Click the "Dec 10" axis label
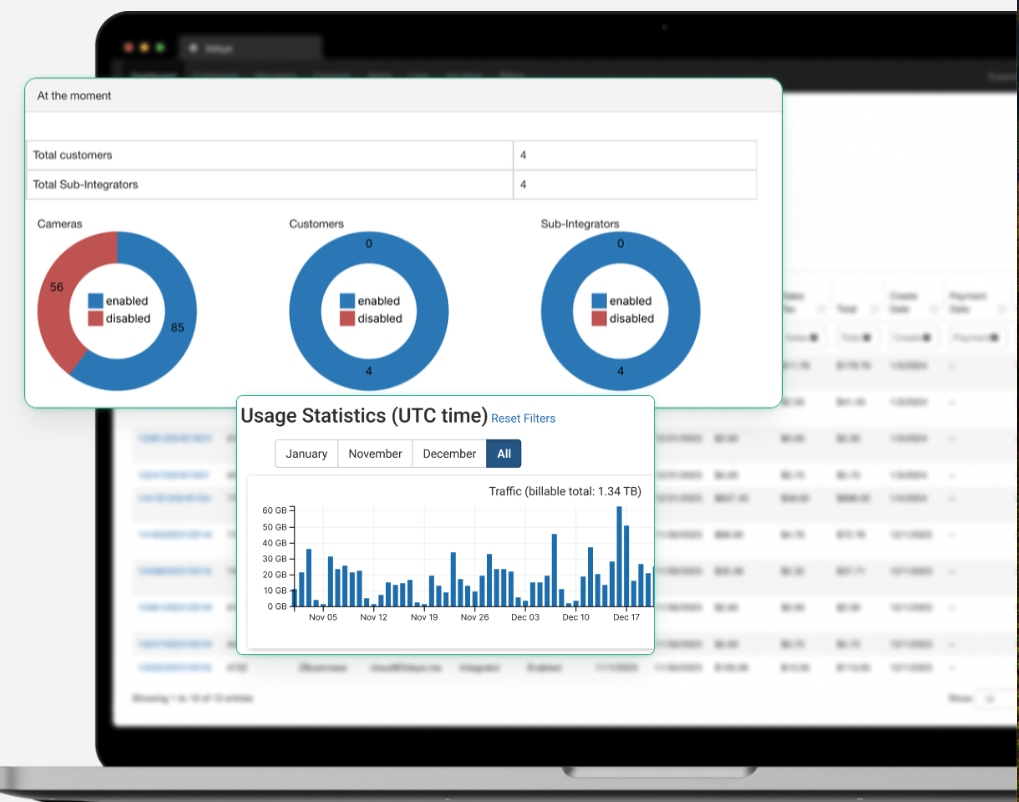1019x802 pixels. pyautogui.click(x=576, y=617)
